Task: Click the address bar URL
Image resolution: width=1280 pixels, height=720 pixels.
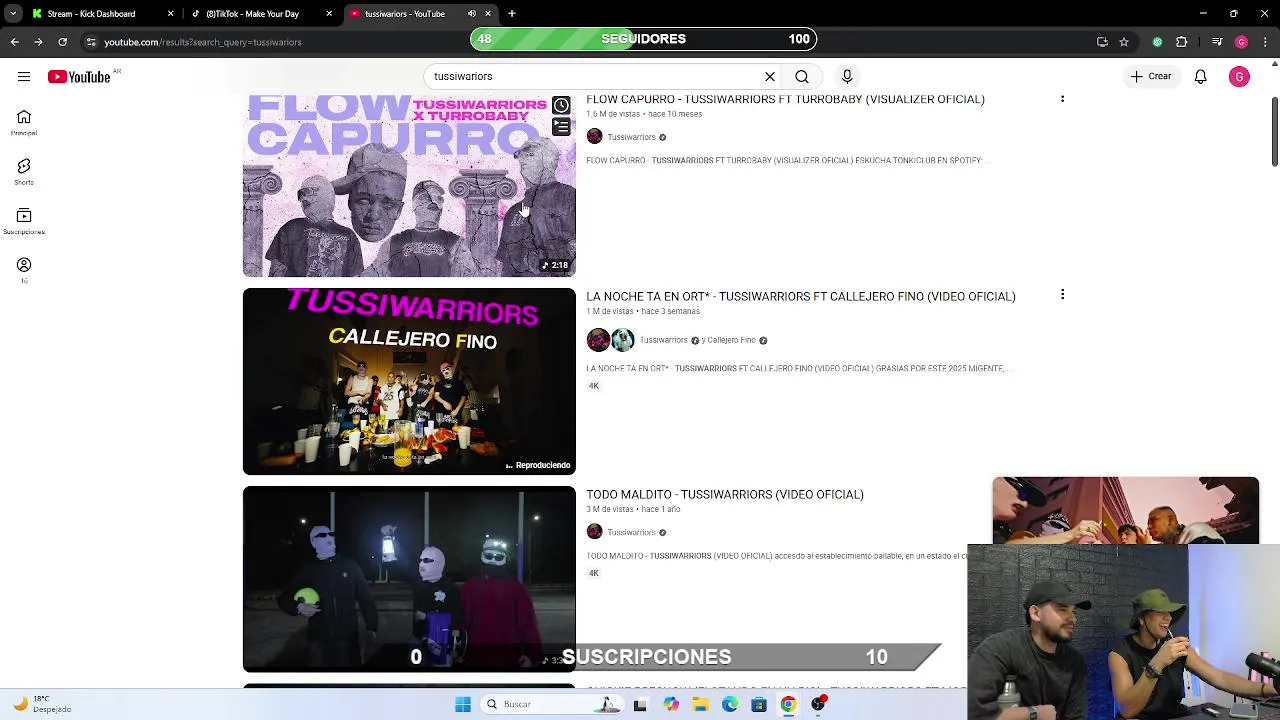Action: (203, 42)
